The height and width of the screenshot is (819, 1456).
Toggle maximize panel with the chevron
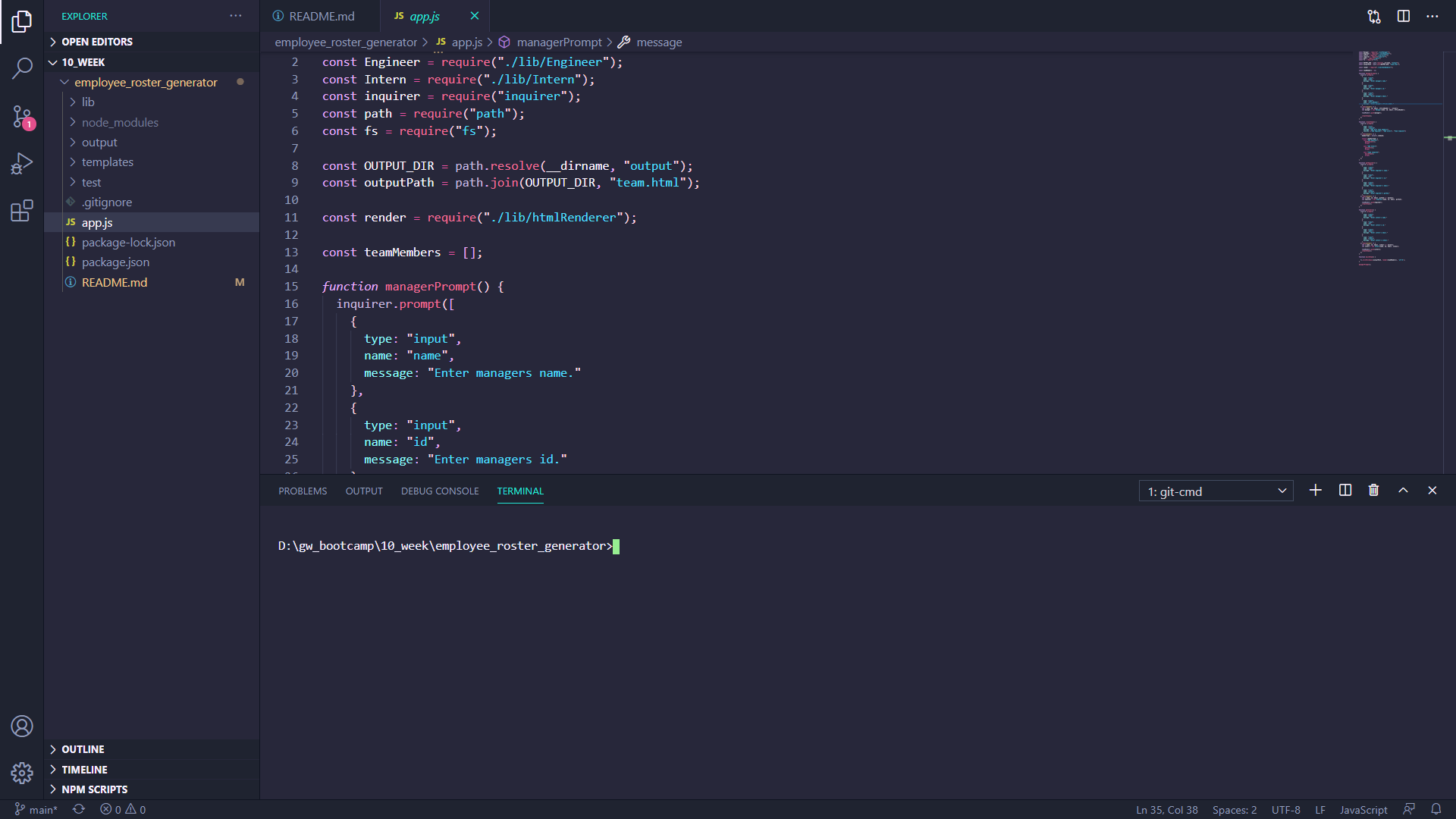click(x=1403, y=490)
